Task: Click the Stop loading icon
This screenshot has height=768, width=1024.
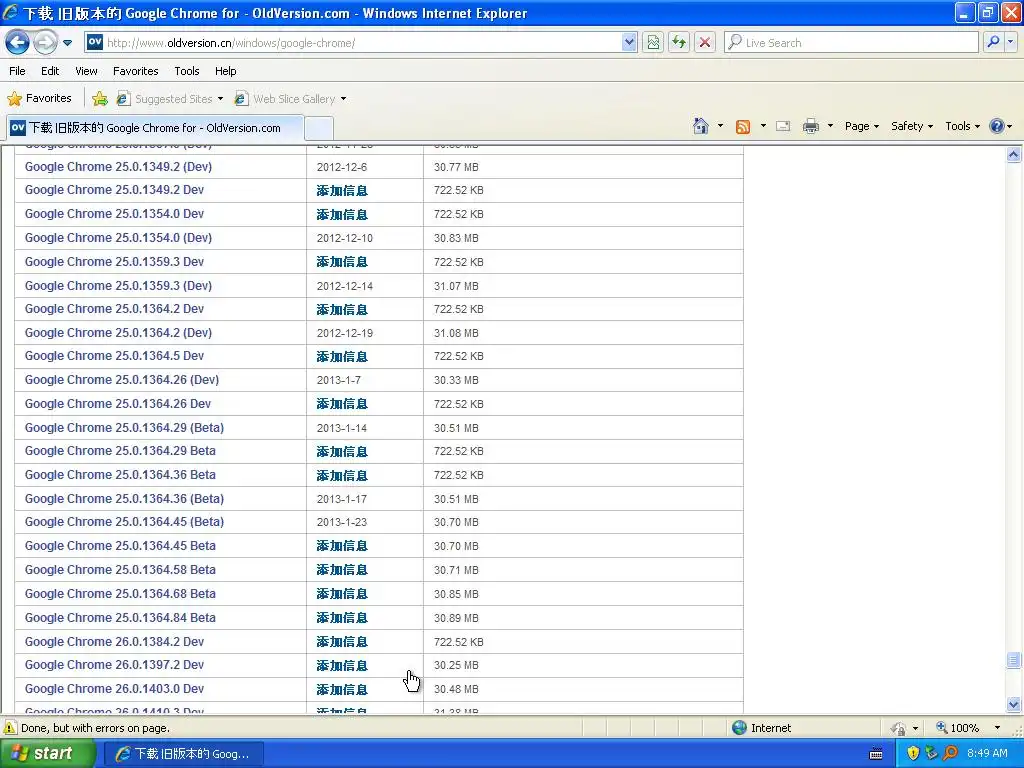Action: 705,43
